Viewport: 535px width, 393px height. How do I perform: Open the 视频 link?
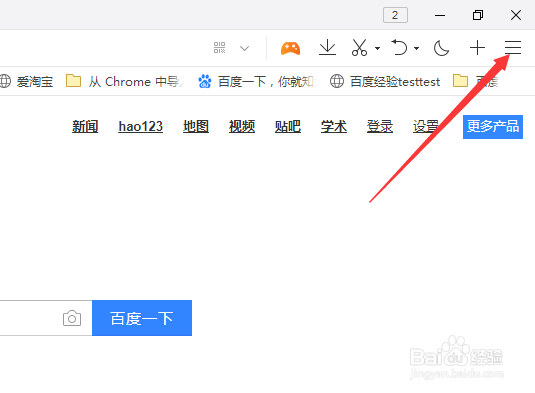point(242,127)
